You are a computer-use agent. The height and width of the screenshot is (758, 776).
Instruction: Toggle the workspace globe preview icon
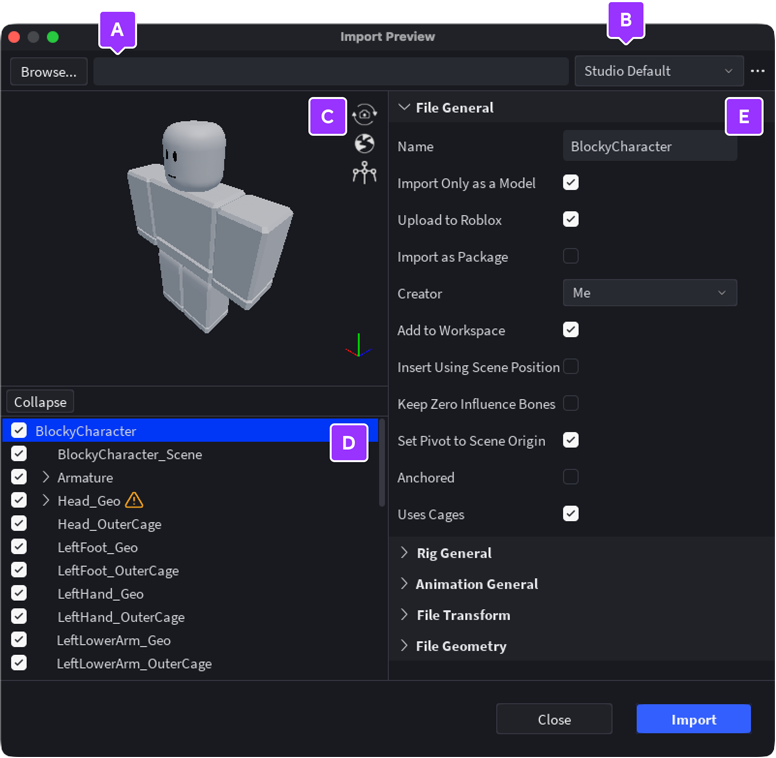(365, 144)
